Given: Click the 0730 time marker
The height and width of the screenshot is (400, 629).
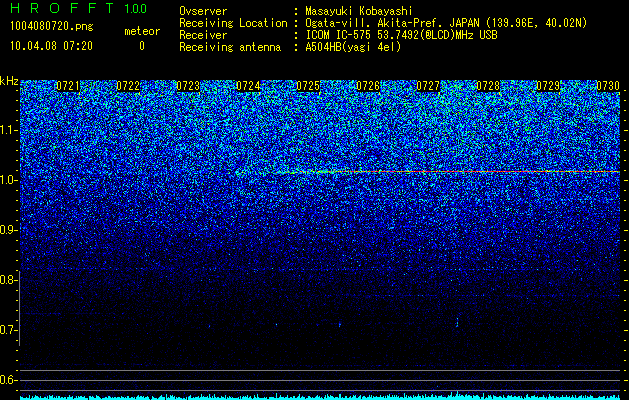Looking at the screenshot, I should [608, 86].
